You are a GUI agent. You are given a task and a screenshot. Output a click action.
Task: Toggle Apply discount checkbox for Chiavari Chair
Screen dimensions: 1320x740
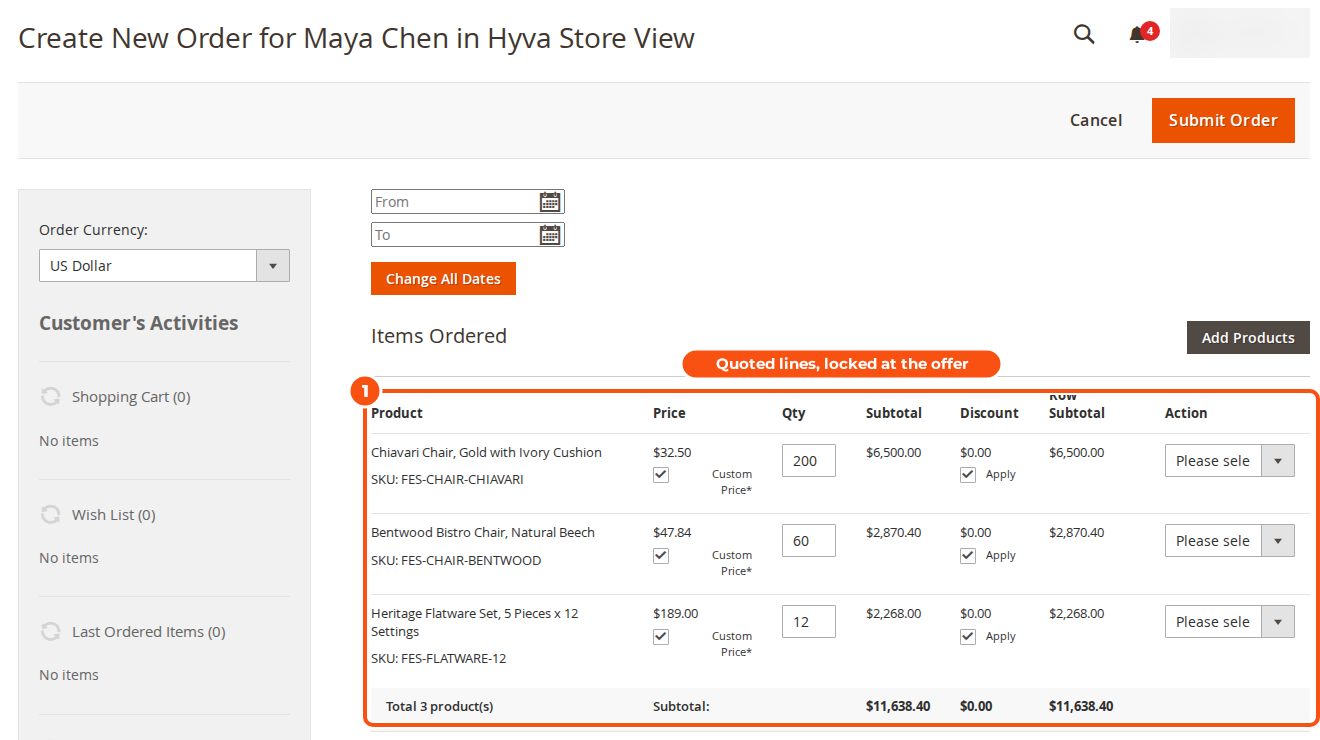(x=968, y=475)
